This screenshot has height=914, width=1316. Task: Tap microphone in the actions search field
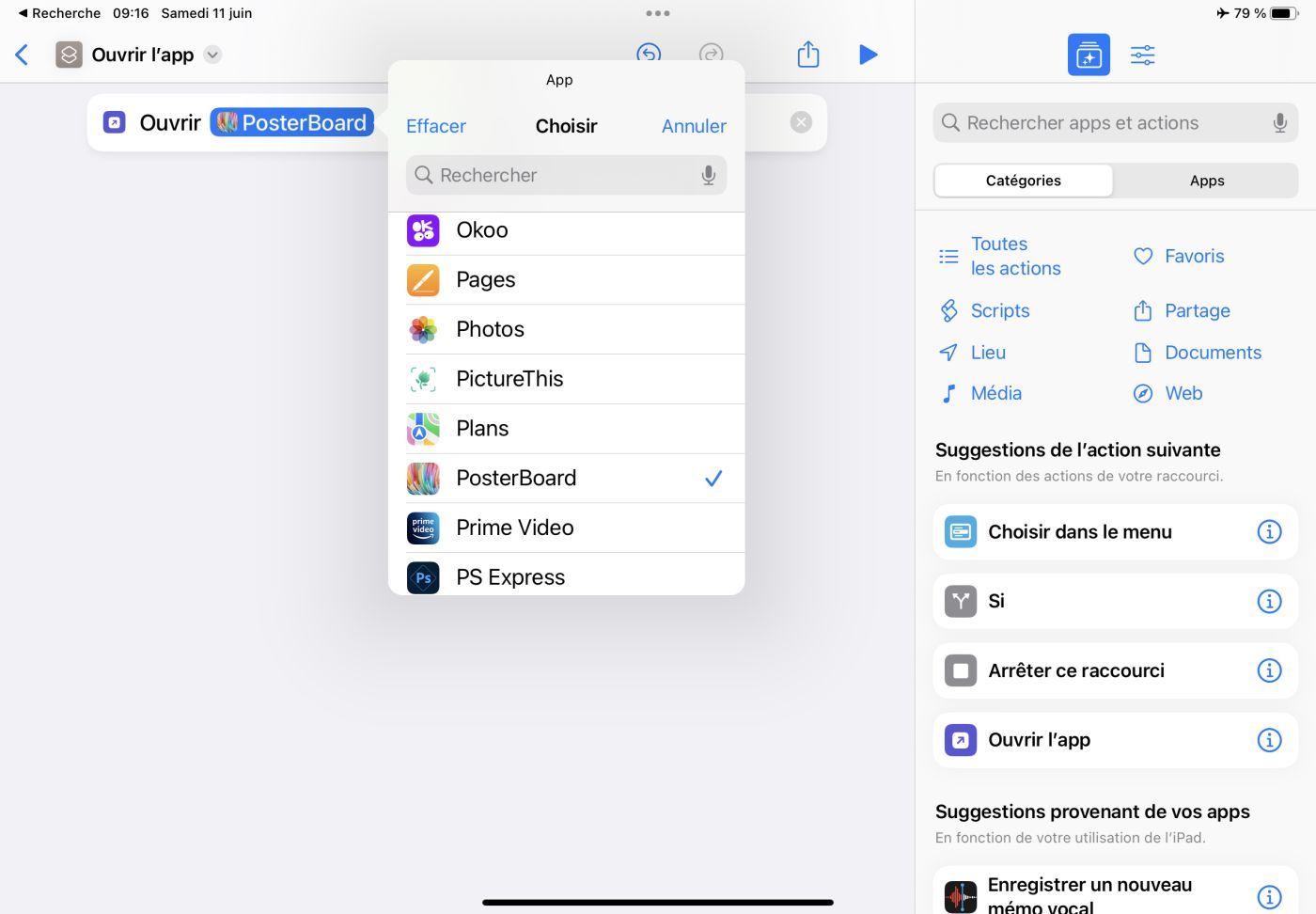(x=1279, y=122)
